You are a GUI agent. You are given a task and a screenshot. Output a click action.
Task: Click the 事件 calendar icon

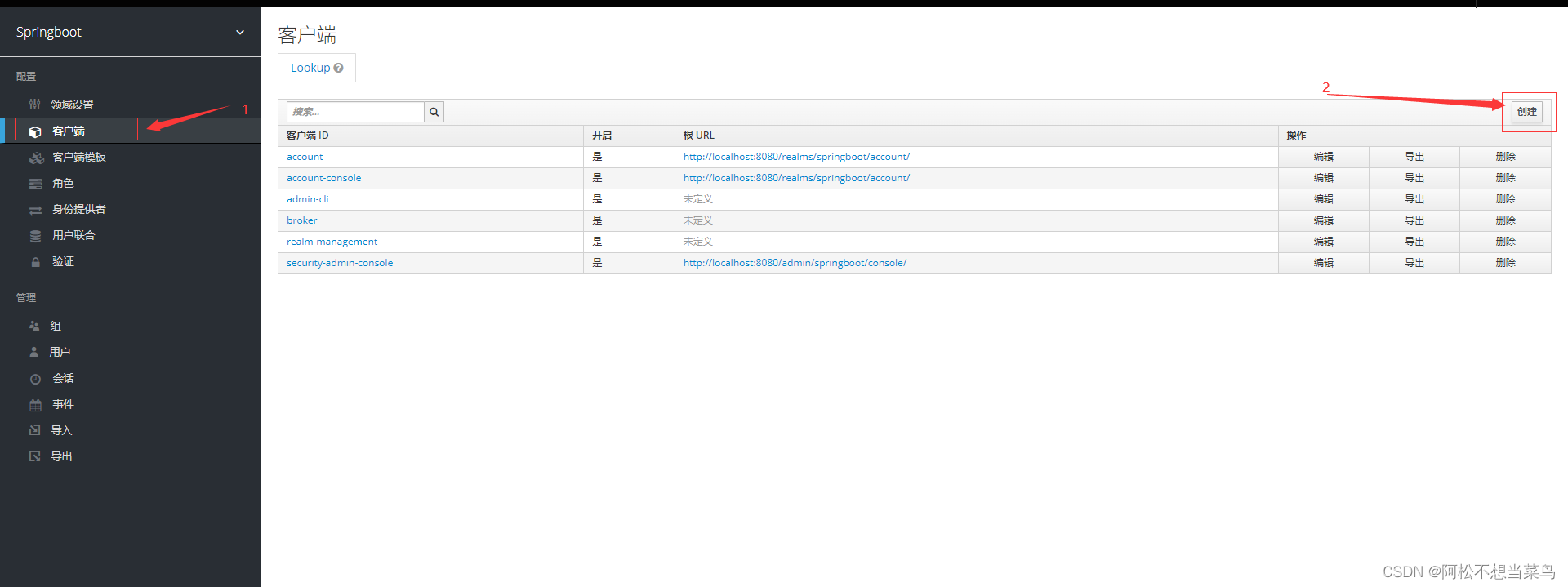(35, 405)
